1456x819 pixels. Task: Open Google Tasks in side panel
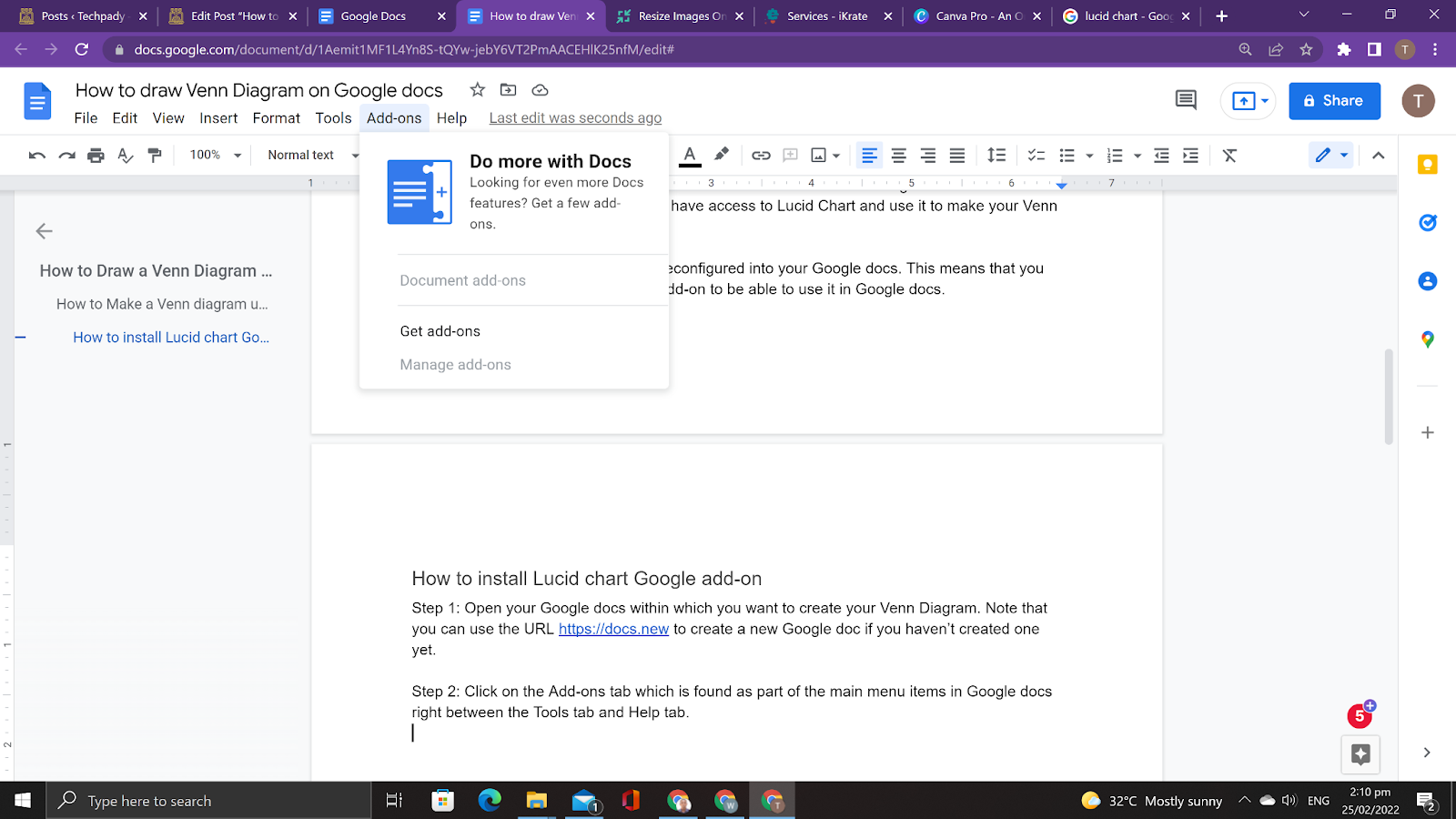1428,223
